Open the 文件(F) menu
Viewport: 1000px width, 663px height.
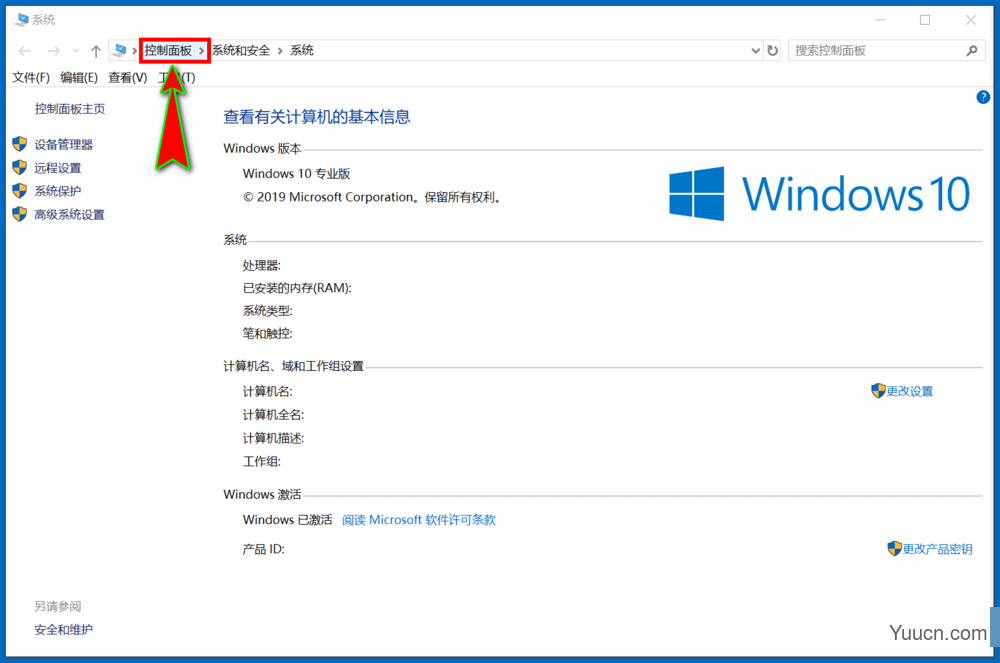point(31,77)
